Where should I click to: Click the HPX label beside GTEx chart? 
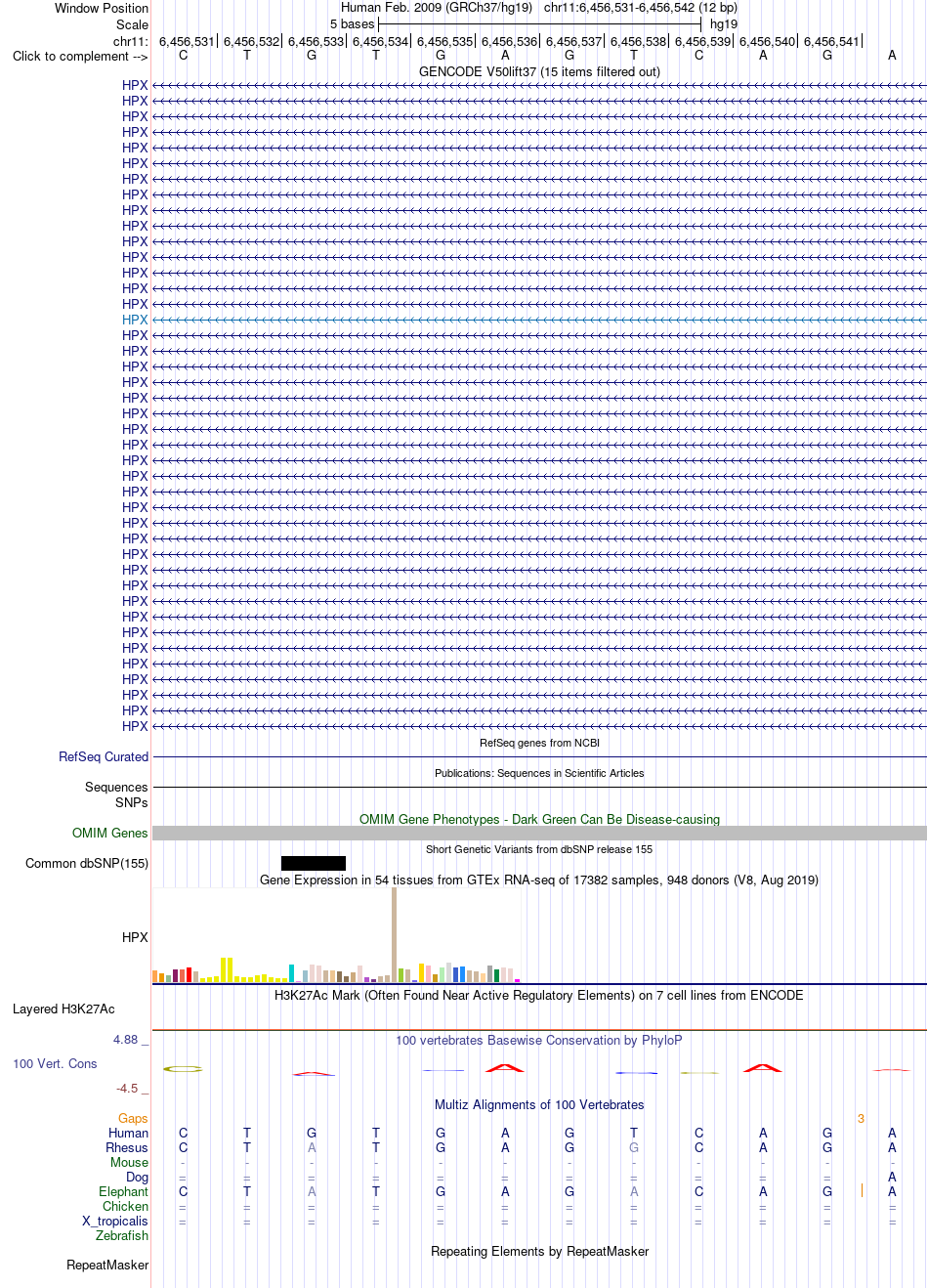[135, 937]
